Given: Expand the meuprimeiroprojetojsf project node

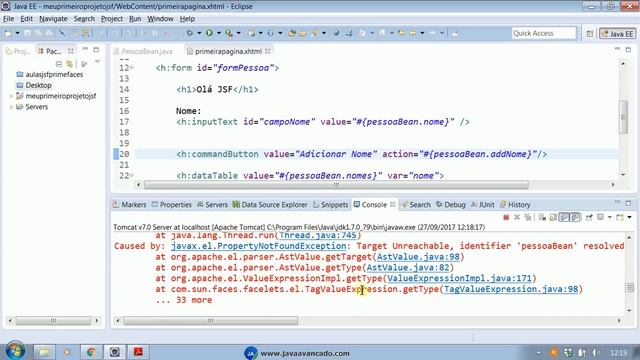Looking at the screenshot, I should pyautogui.click(x=11, y=96).
